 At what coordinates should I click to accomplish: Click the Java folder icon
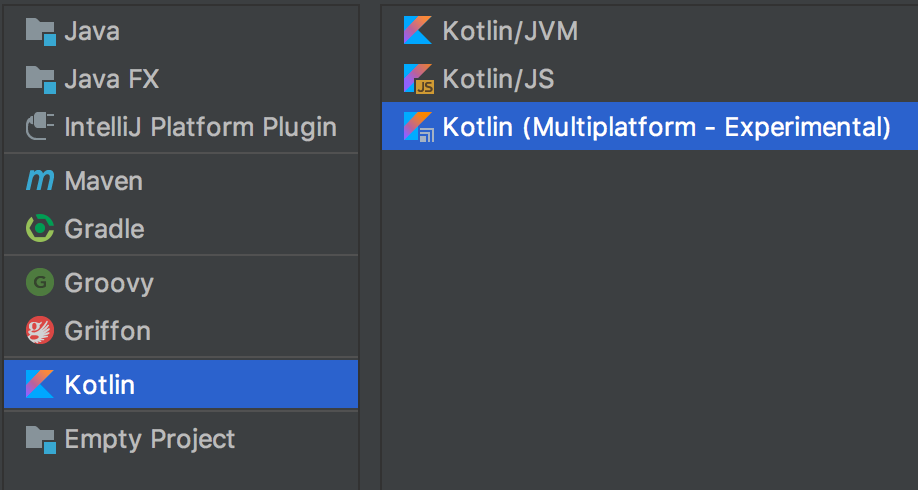(40, 32)
